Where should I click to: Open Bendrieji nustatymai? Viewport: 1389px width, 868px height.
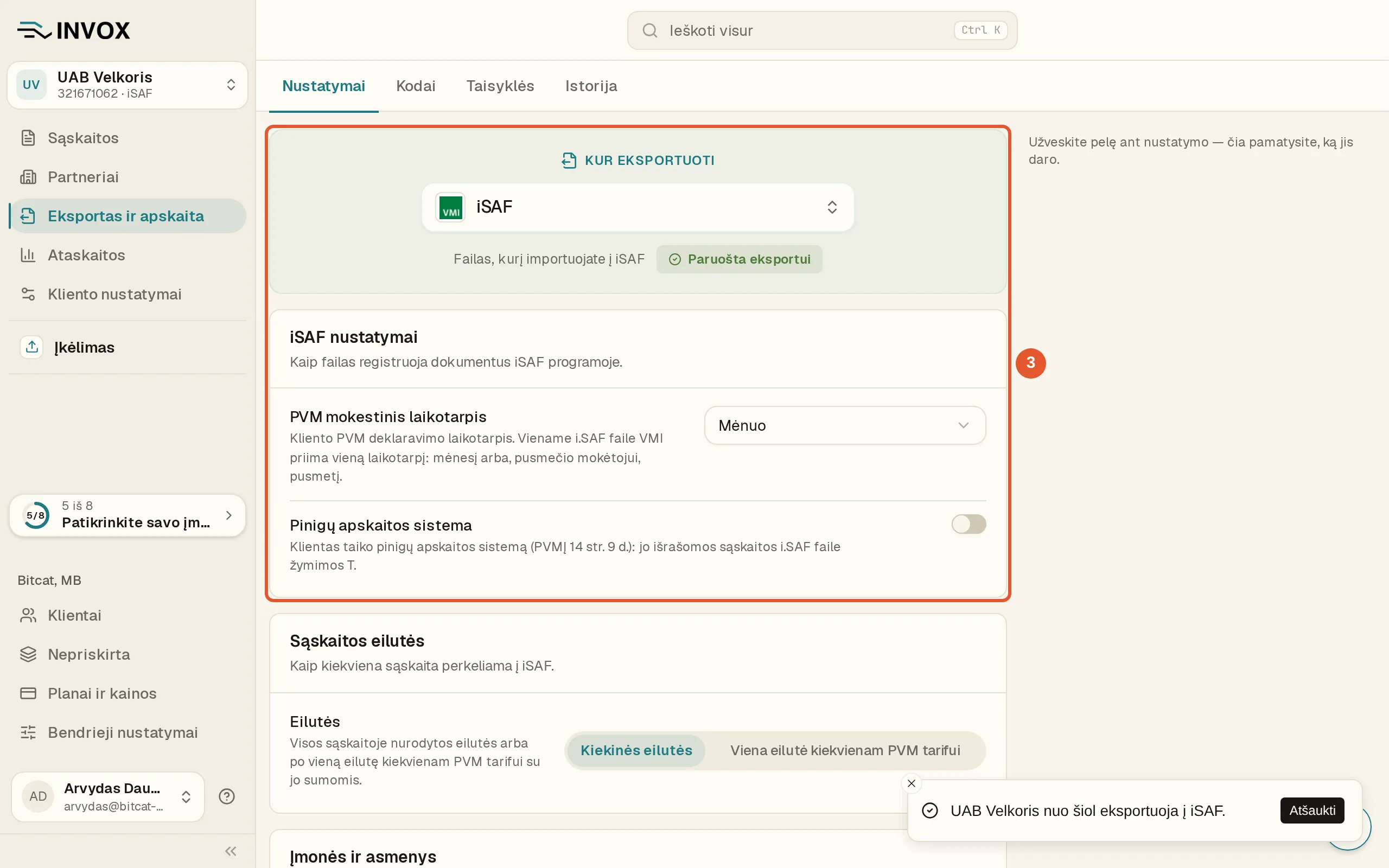tap(128, 732)
